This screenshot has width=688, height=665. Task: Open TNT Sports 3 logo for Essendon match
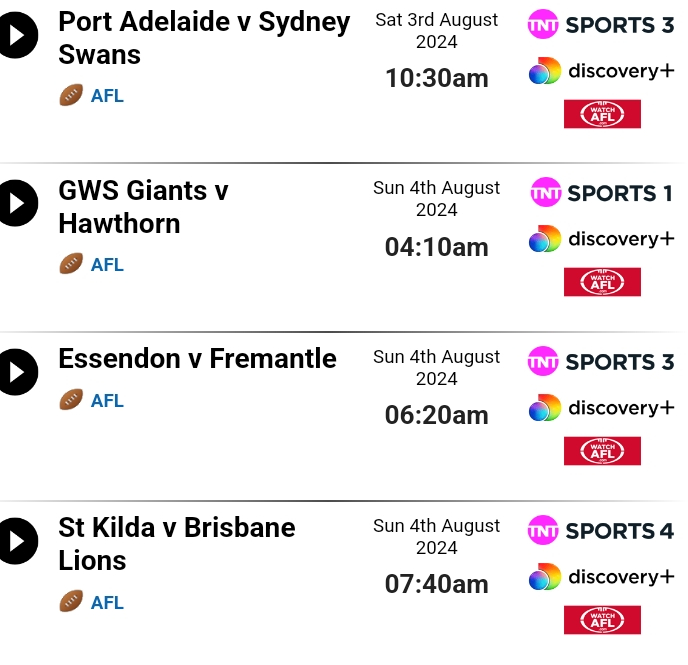tap(601, 361)
